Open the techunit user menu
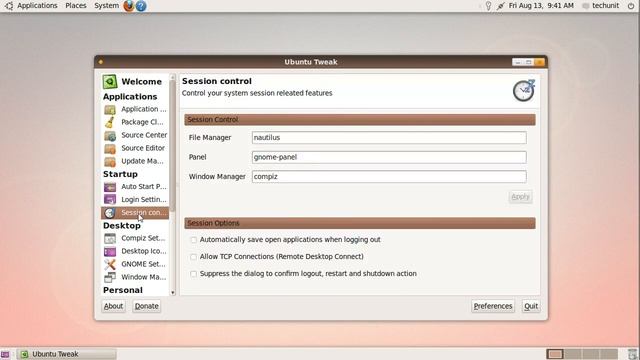 (x=601, y=6)
